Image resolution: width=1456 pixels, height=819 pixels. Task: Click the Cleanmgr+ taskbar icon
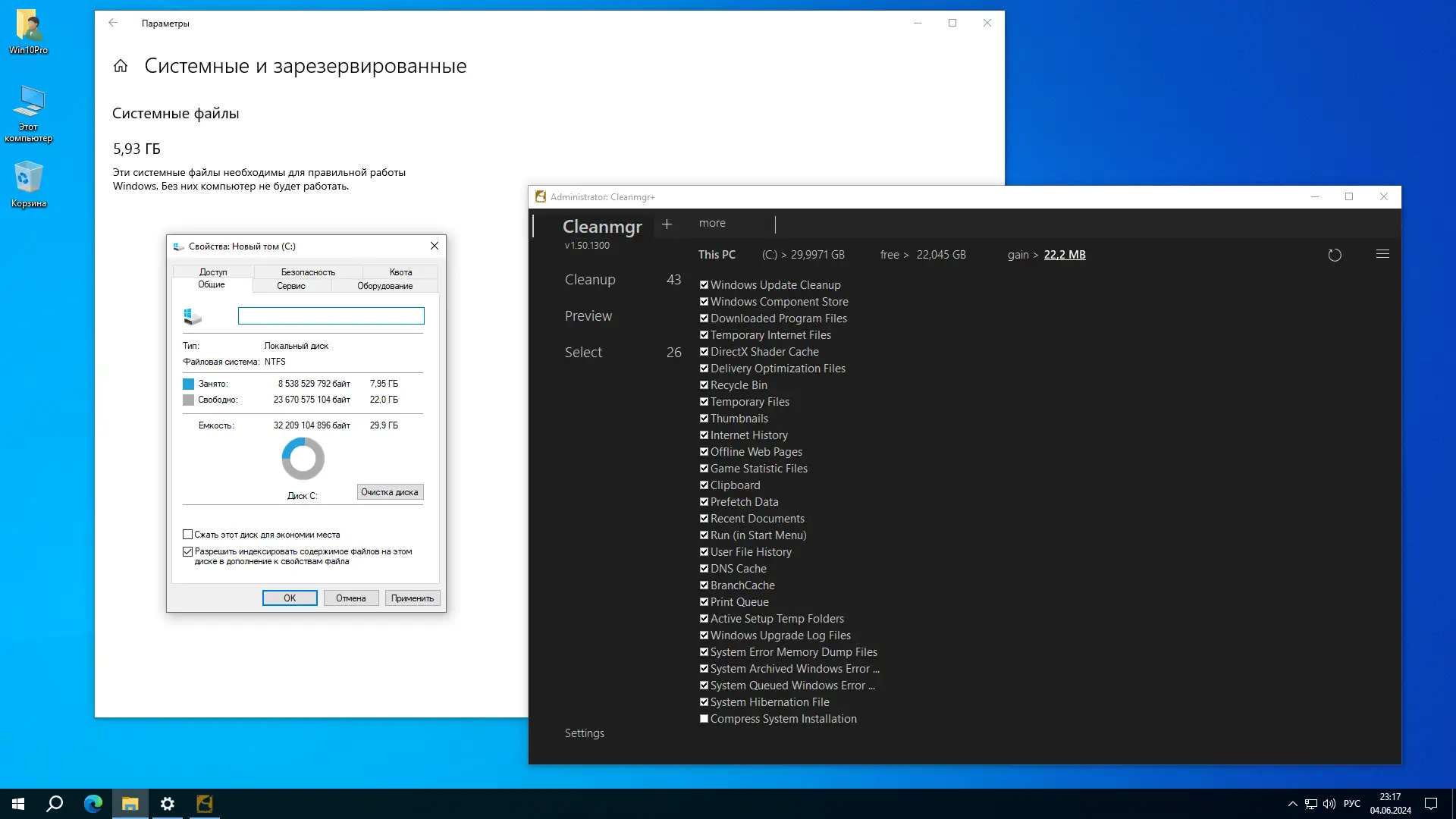[x=205, y=804]
